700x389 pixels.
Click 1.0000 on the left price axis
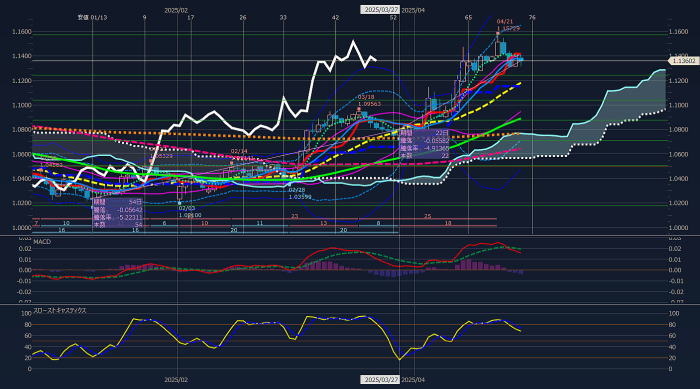(22, 228)
